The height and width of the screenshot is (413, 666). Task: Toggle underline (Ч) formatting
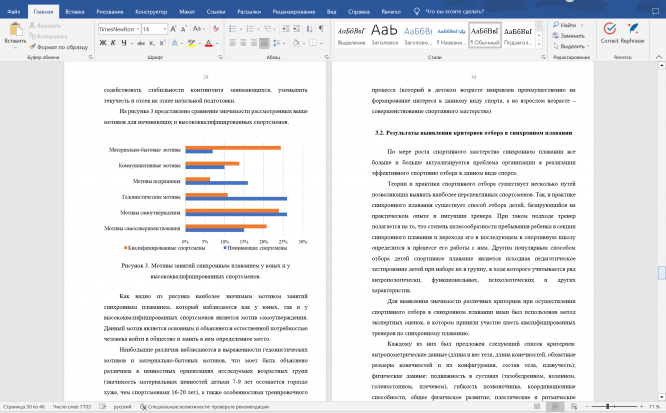[124, 43]
